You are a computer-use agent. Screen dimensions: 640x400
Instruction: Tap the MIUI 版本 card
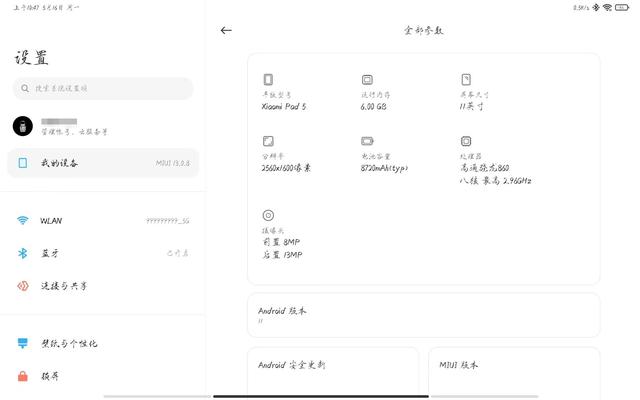514,371
